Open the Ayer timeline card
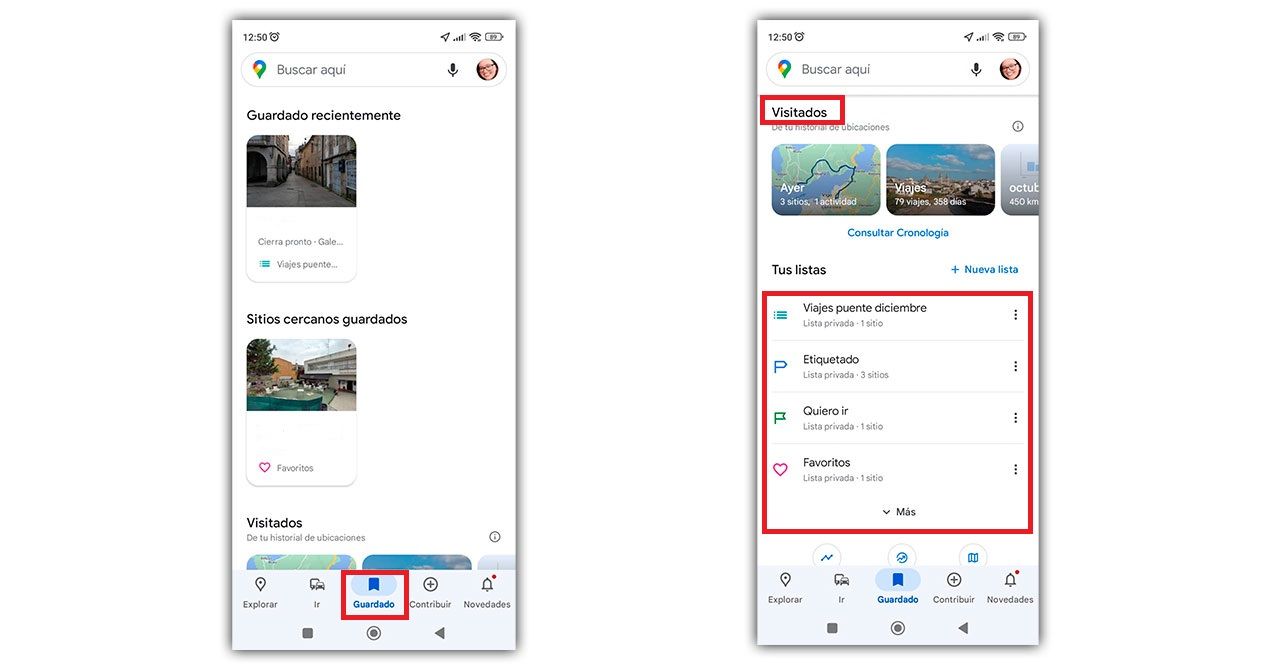This screenshot has height=664, width=1268. click(x=826, y=179)
